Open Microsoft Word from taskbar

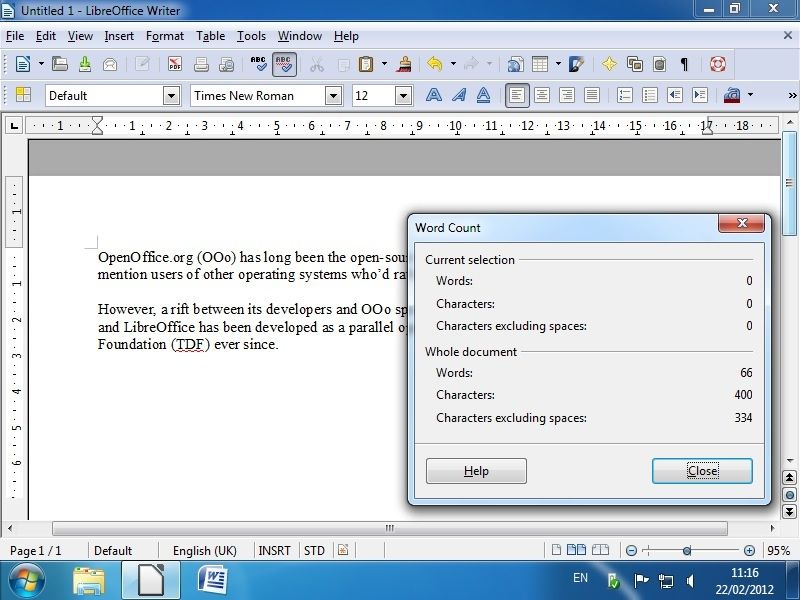213,580
